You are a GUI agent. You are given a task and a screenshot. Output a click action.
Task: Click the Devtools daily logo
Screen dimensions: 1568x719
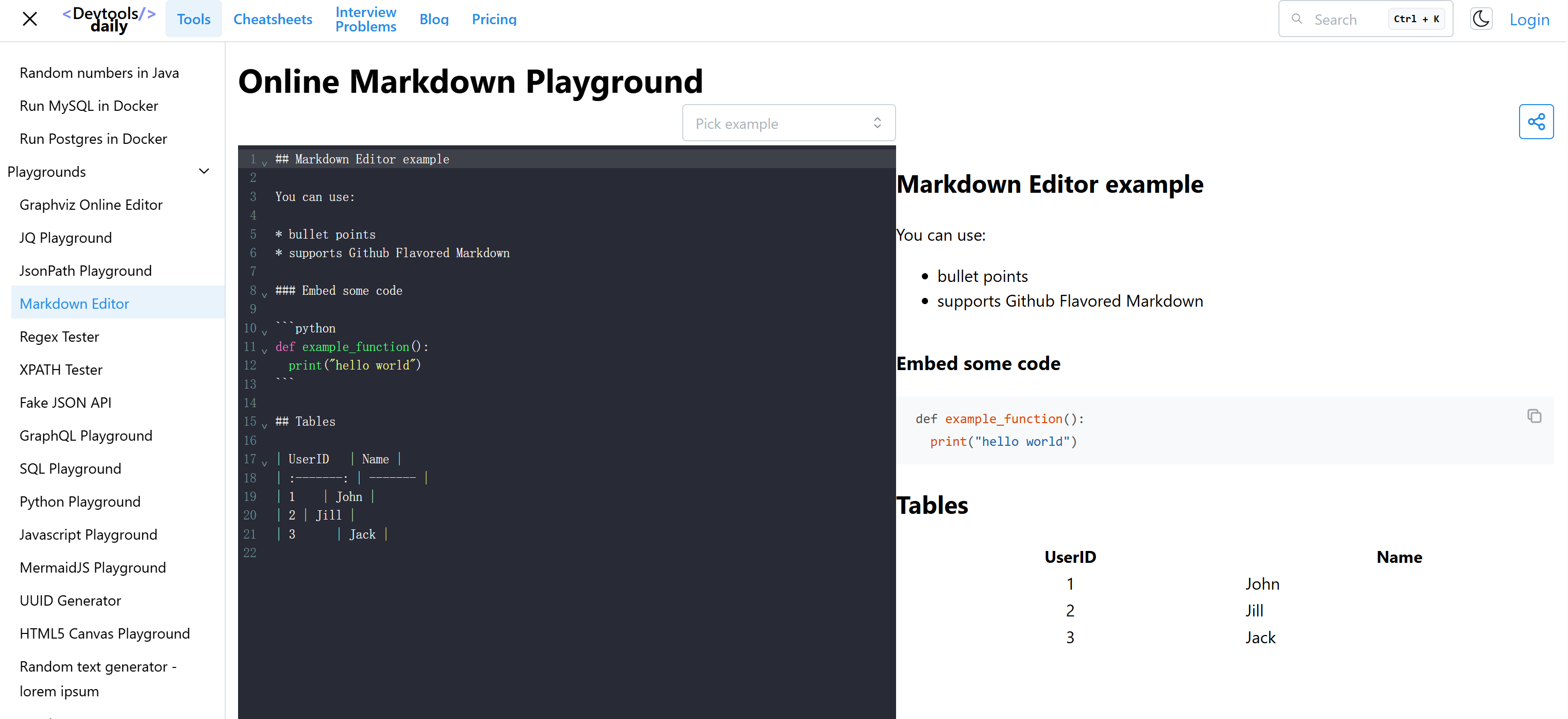click(109, 20)
